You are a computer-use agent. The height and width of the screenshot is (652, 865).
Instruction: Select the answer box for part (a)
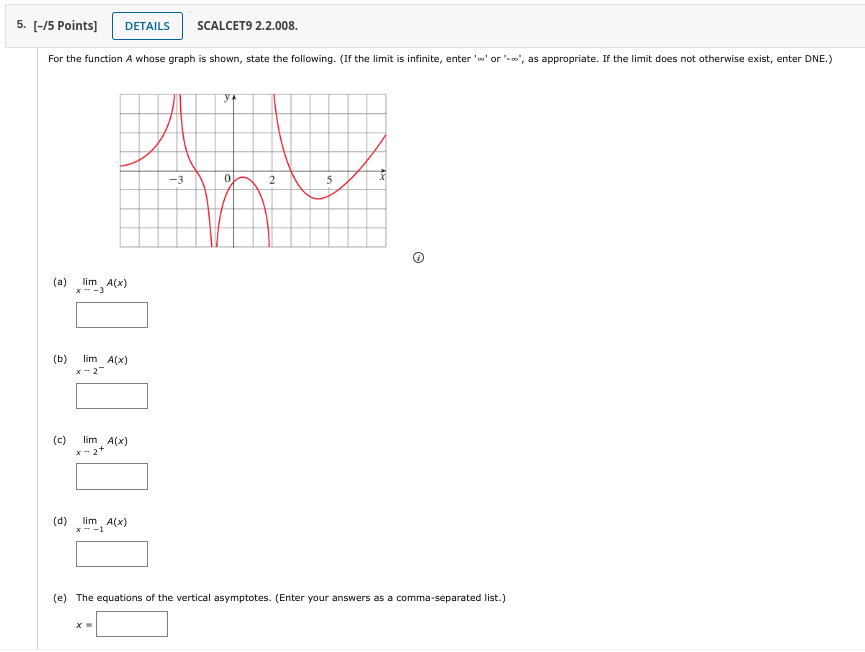pos(111,314)
